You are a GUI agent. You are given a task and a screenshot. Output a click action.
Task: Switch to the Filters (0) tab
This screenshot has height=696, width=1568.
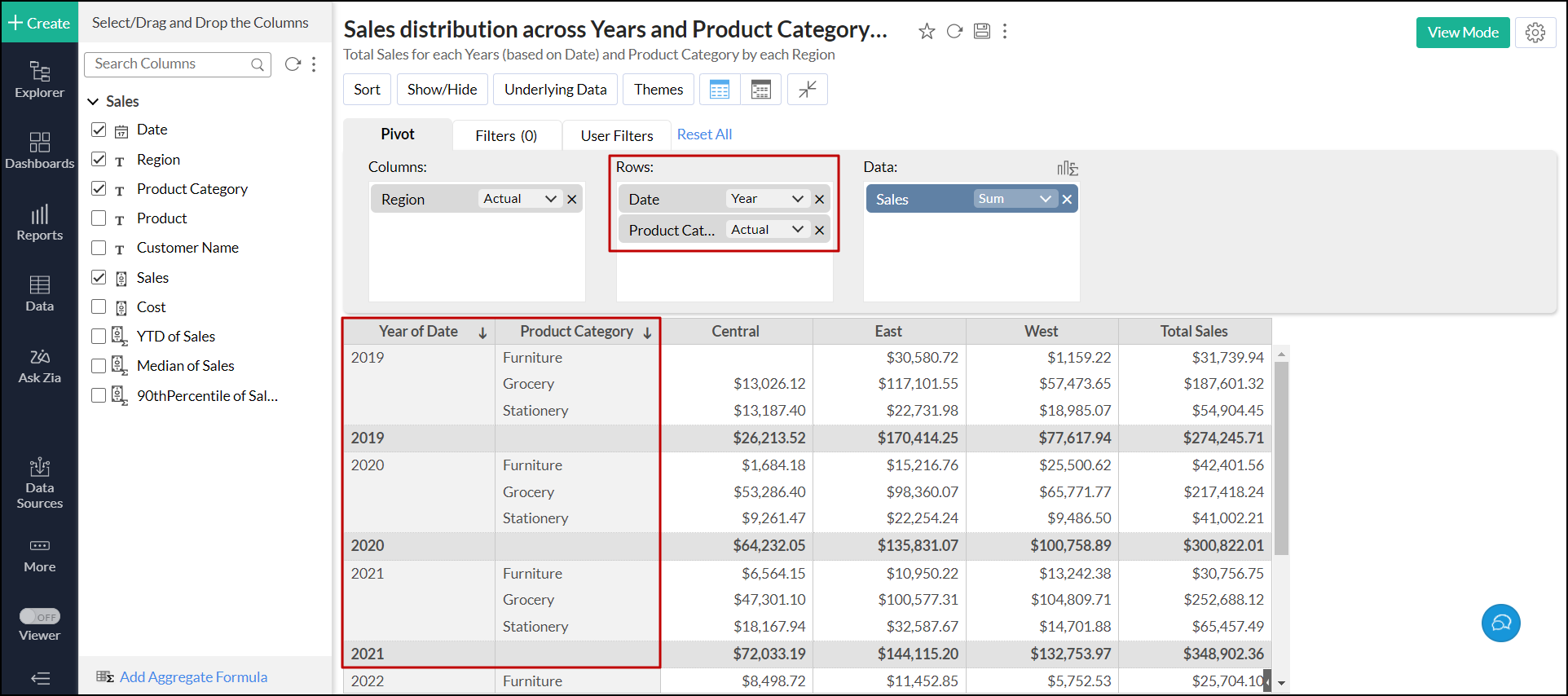pyautogui.click(x=506, y=135)
